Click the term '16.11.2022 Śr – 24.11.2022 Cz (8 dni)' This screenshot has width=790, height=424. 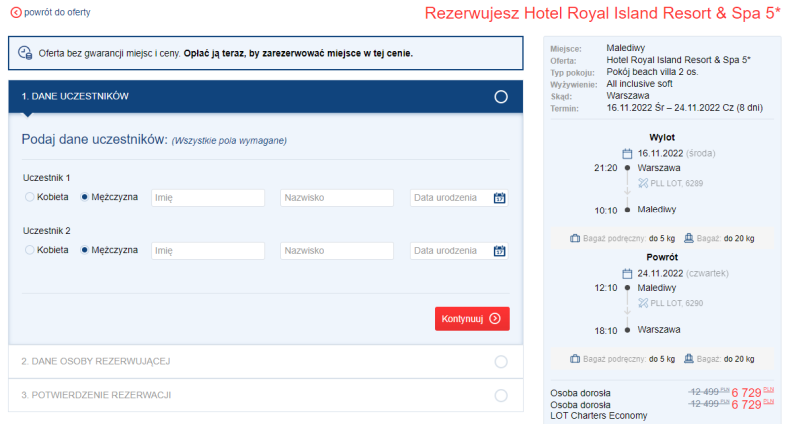pyautogui.click(x=685, y=108)
